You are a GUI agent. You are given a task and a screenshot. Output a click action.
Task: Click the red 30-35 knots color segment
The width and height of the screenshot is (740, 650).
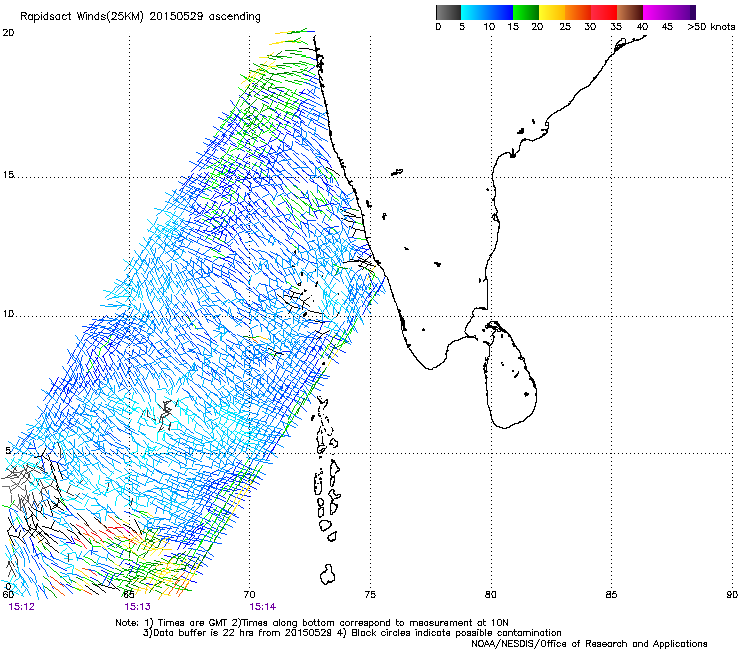604,12
